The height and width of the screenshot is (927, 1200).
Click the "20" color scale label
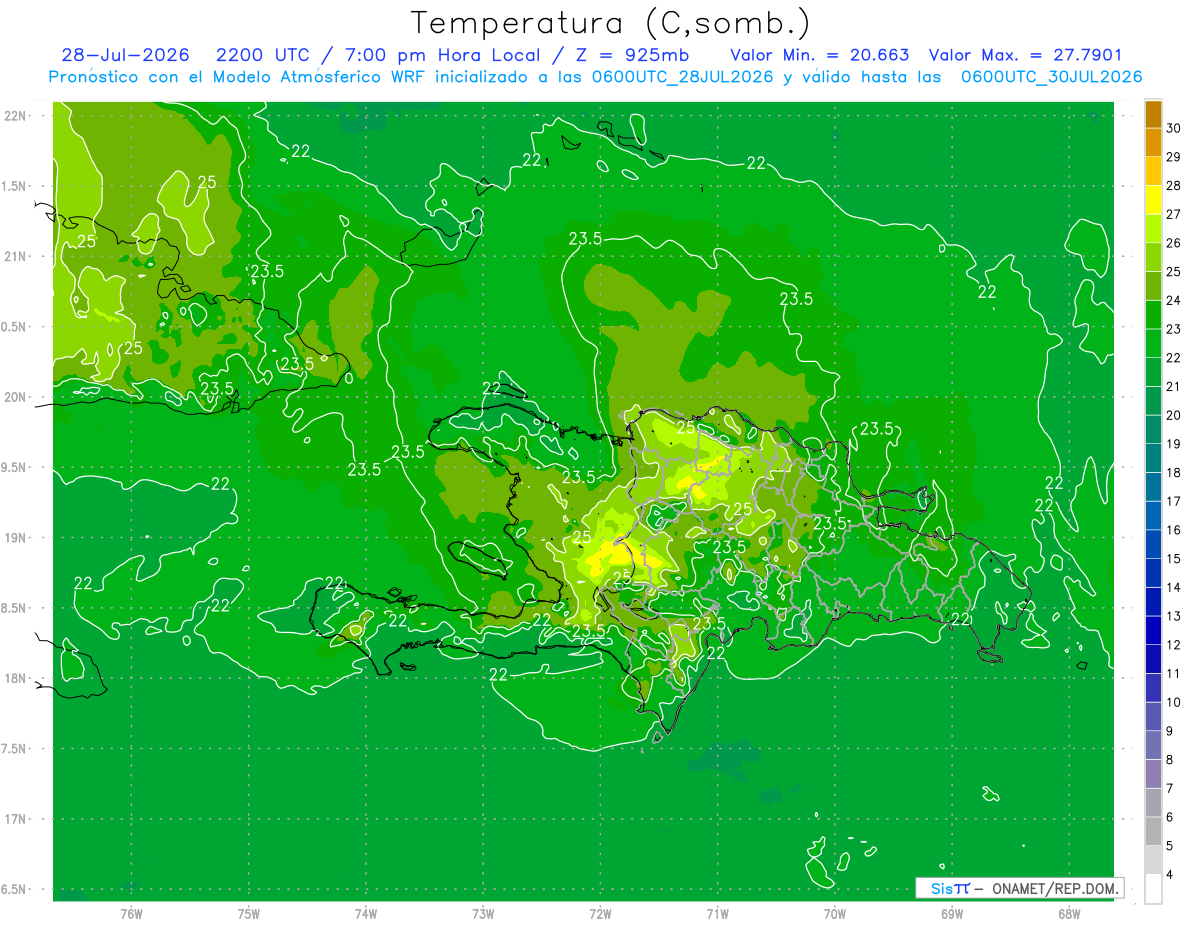pyautogui.click(x=1175, y=415)
